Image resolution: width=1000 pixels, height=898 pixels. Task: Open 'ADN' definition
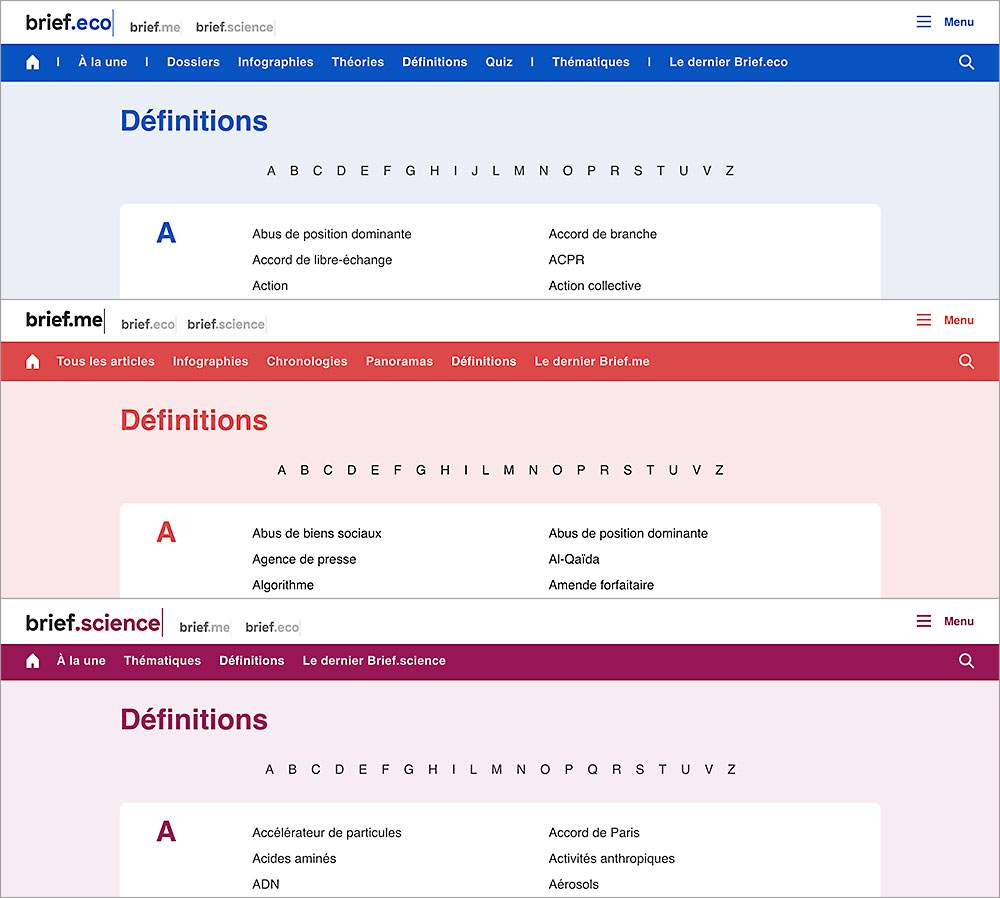point(266,885)
